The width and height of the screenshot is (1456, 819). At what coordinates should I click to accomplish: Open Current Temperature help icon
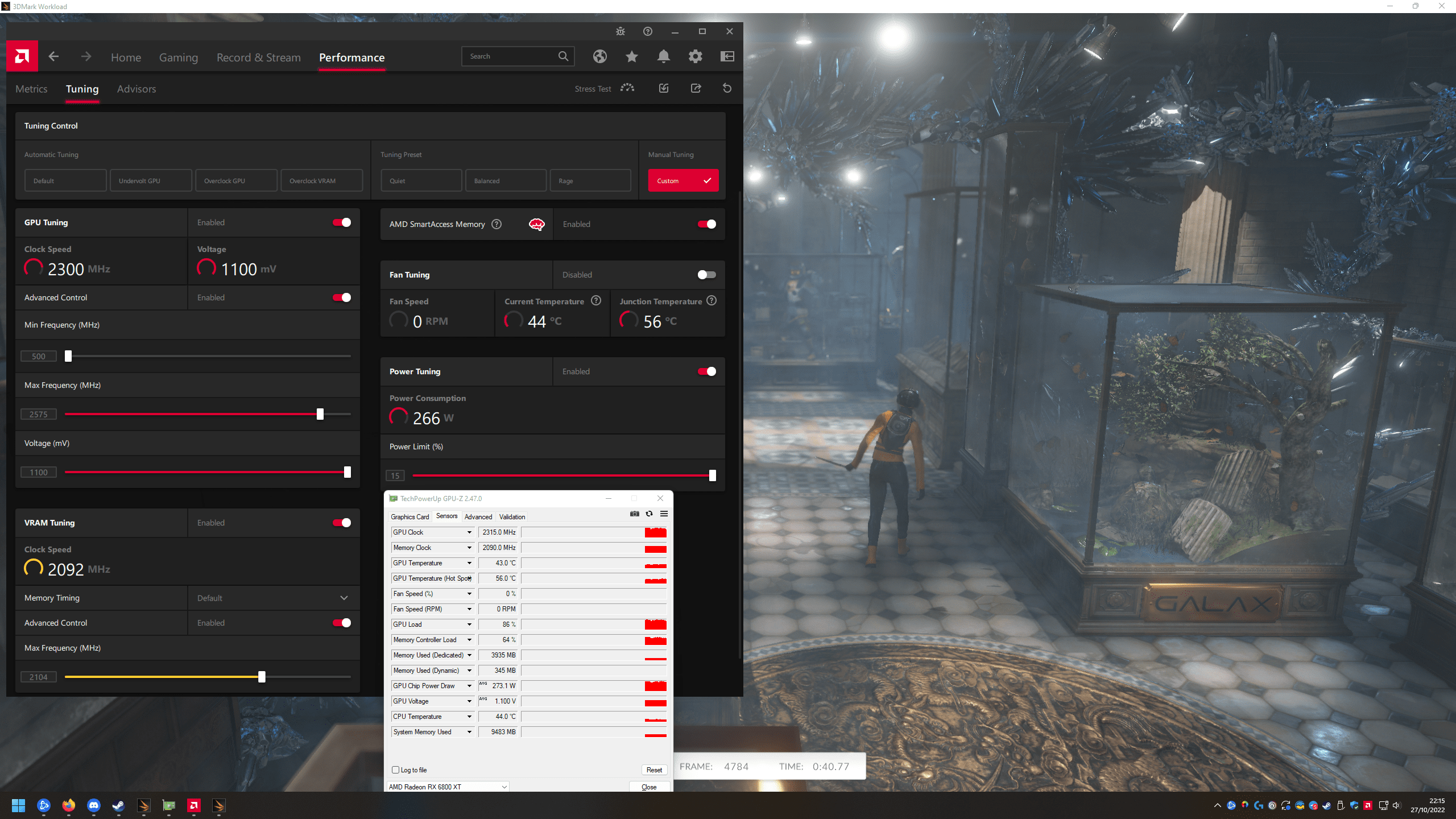click(x=596, y=301)
